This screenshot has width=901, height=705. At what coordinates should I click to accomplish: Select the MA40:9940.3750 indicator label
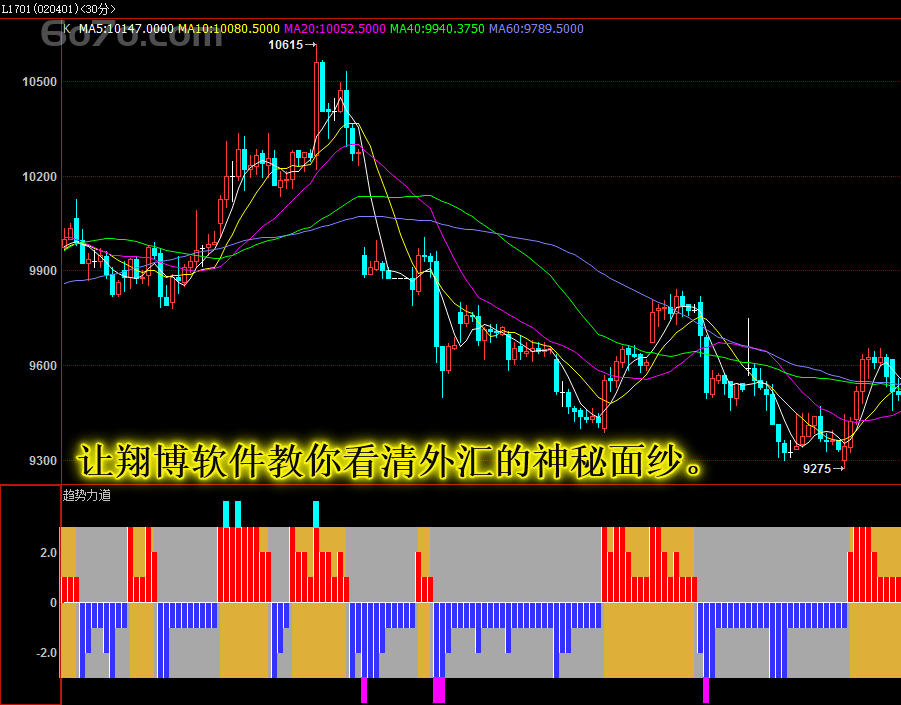click(x=437, y=29)
